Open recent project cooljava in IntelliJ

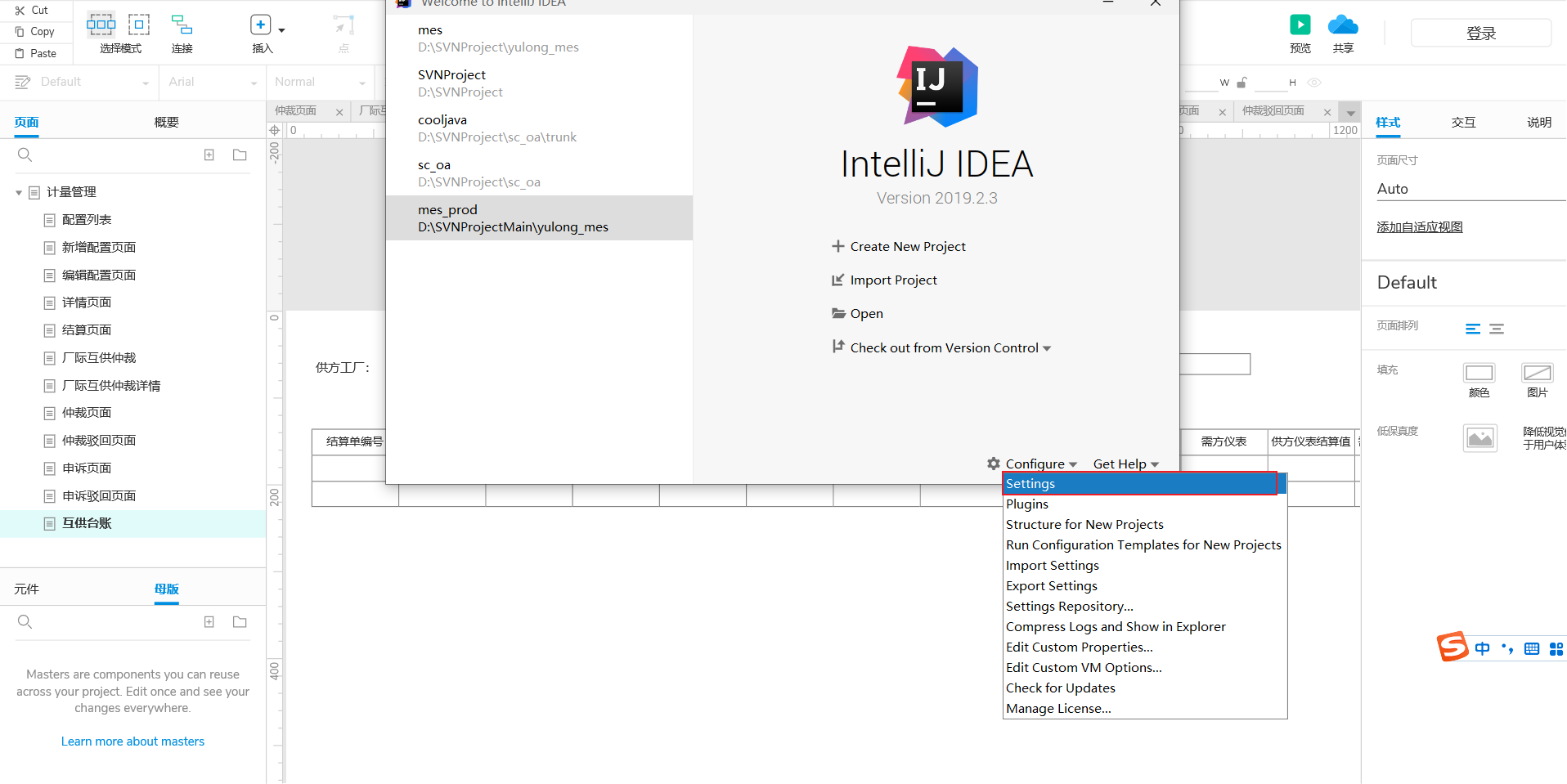pos(539,128)
